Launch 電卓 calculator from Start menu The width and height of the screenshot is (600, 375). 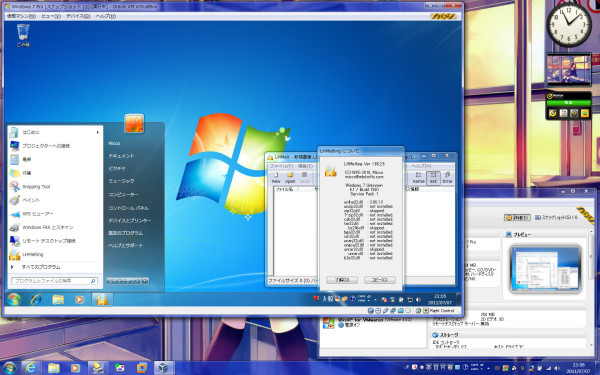coord(55,159)
